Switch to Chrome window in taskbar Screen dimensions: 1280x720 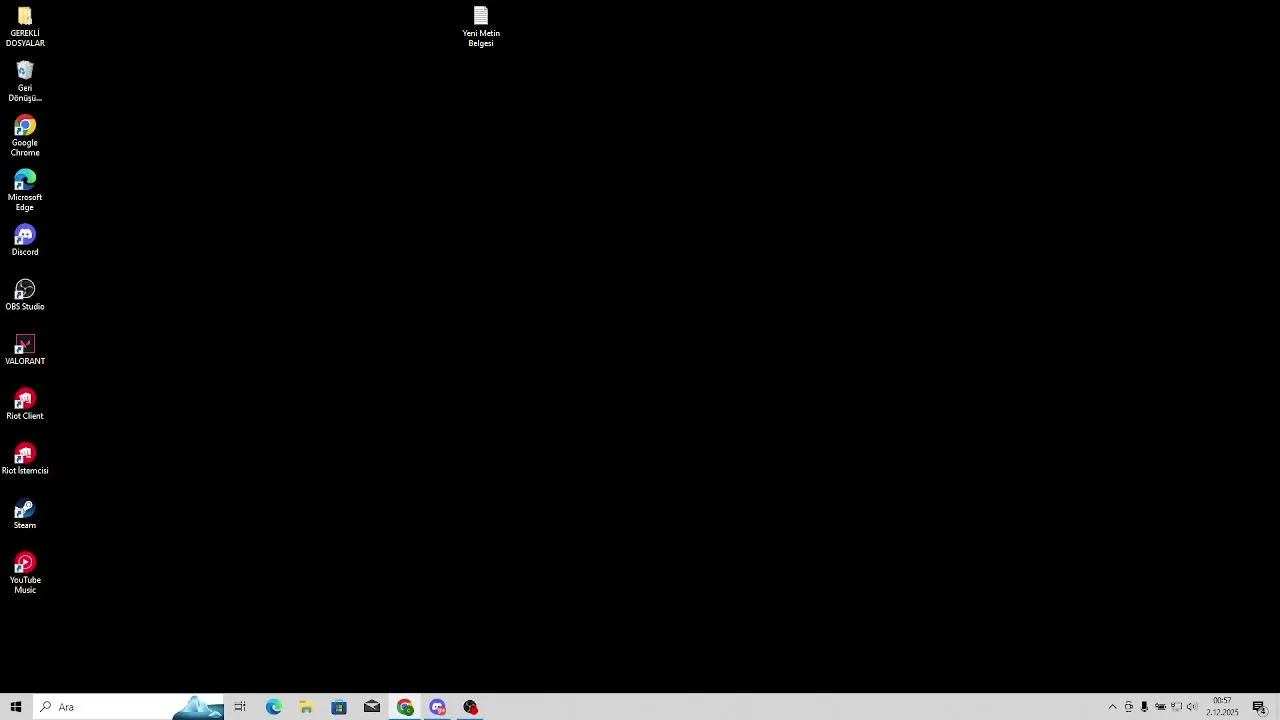coord(405,707)
